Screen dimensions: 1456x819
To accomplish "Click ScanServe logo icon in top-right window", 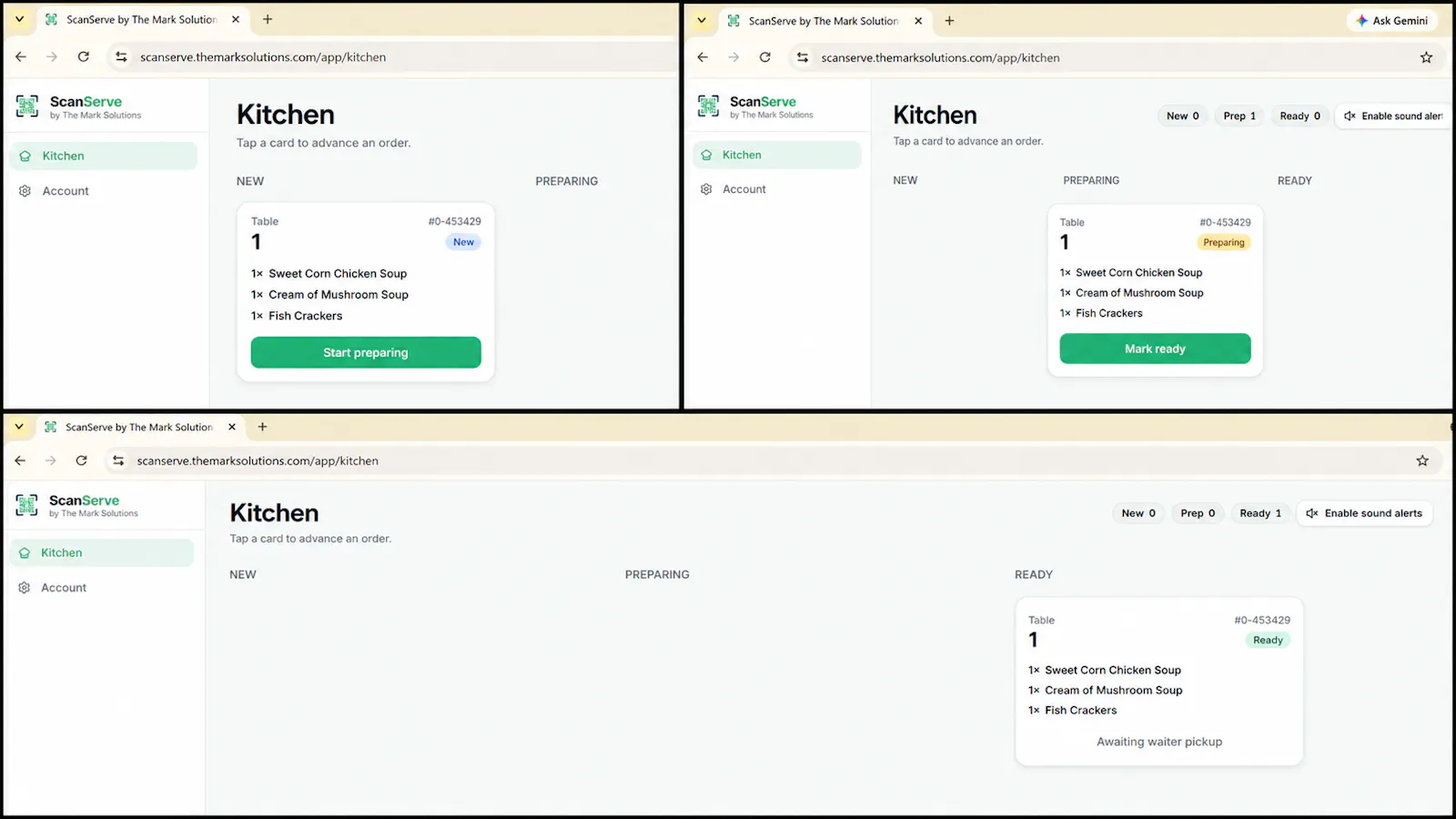I will 708,106.
